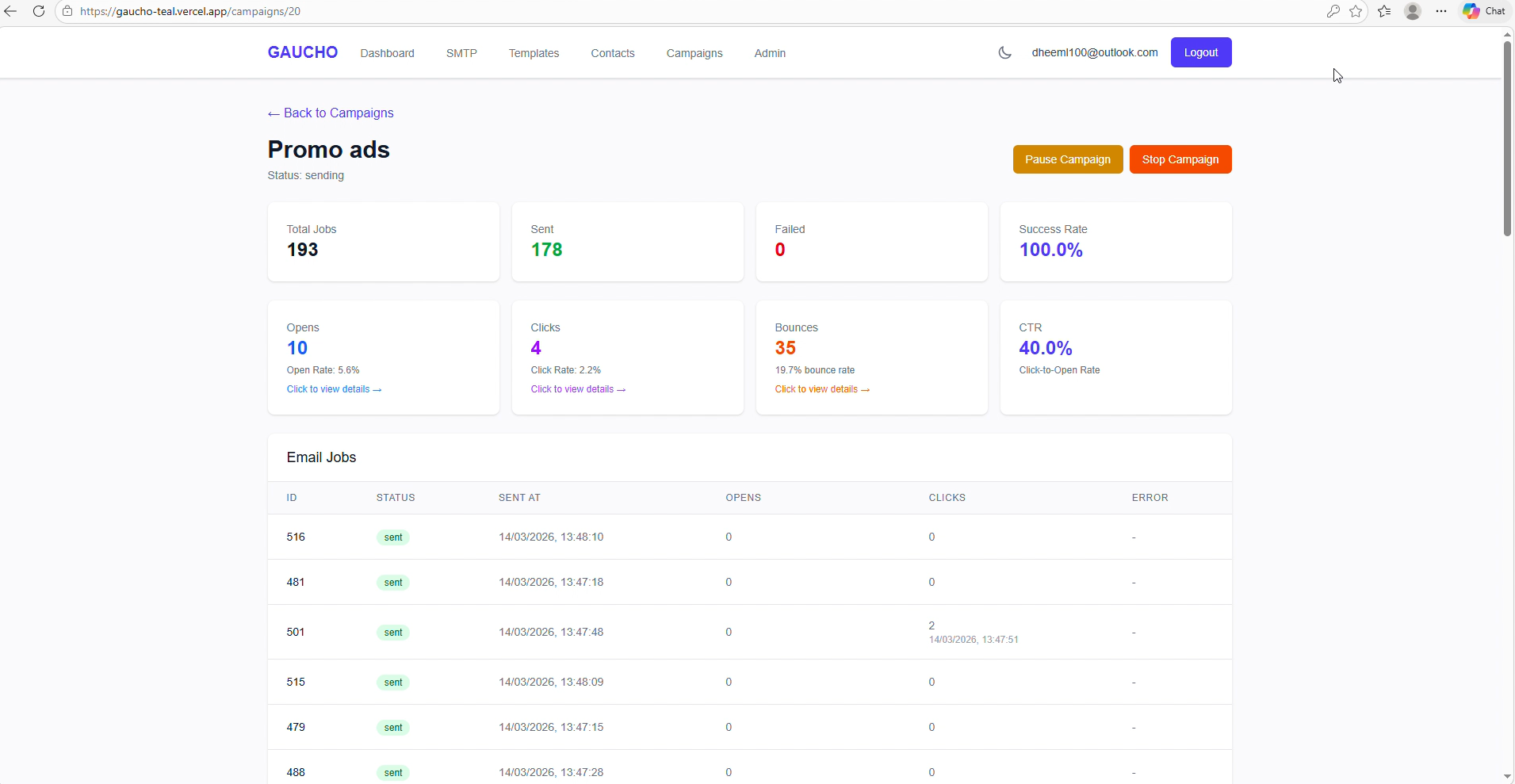The width and height of the screenshot is (1515, 784).
Task: View details of the Opens metric
Action: 334,389
